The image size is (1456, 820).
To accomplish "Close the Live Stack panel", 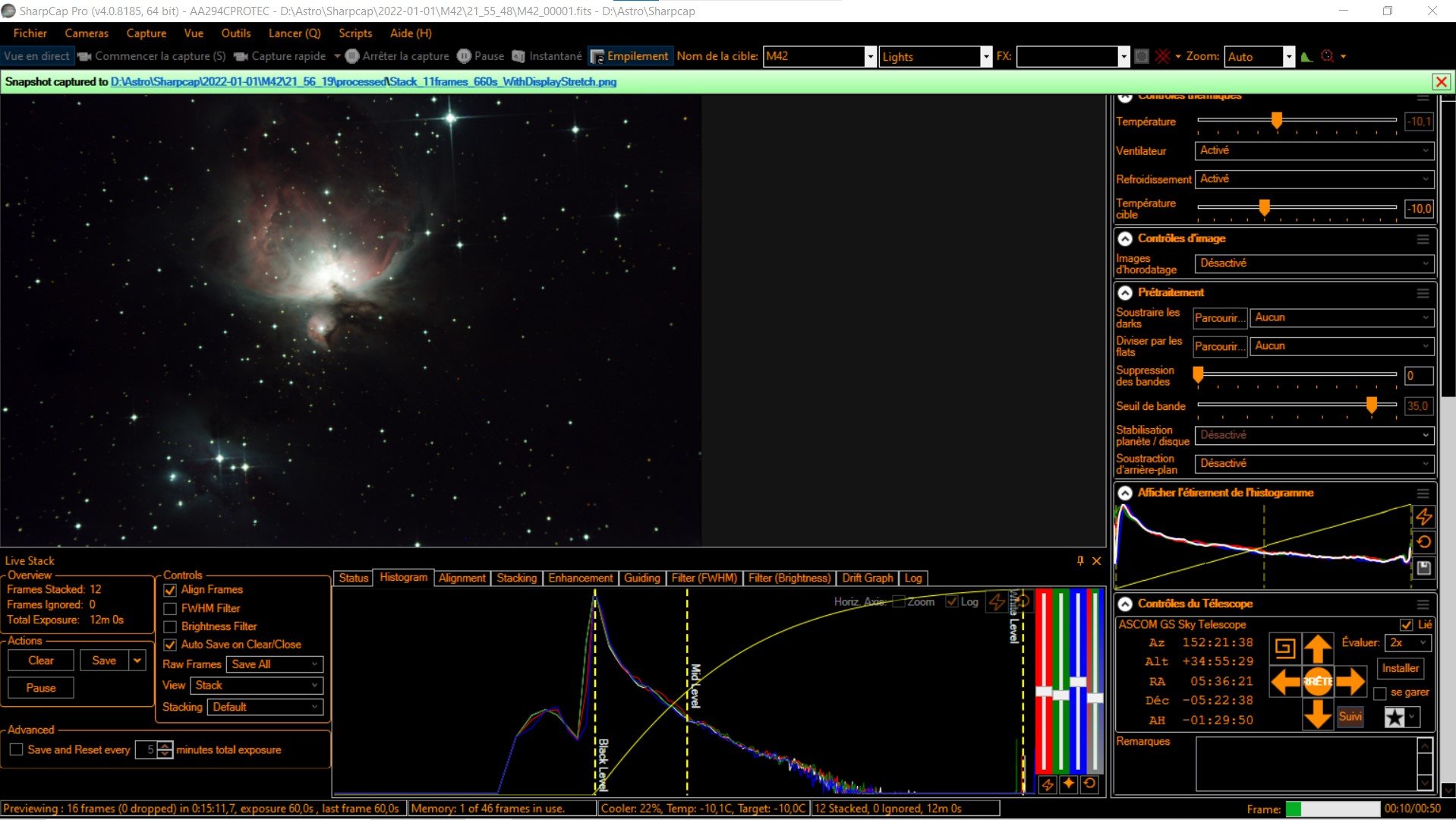I will click(x=1096, y=561).
